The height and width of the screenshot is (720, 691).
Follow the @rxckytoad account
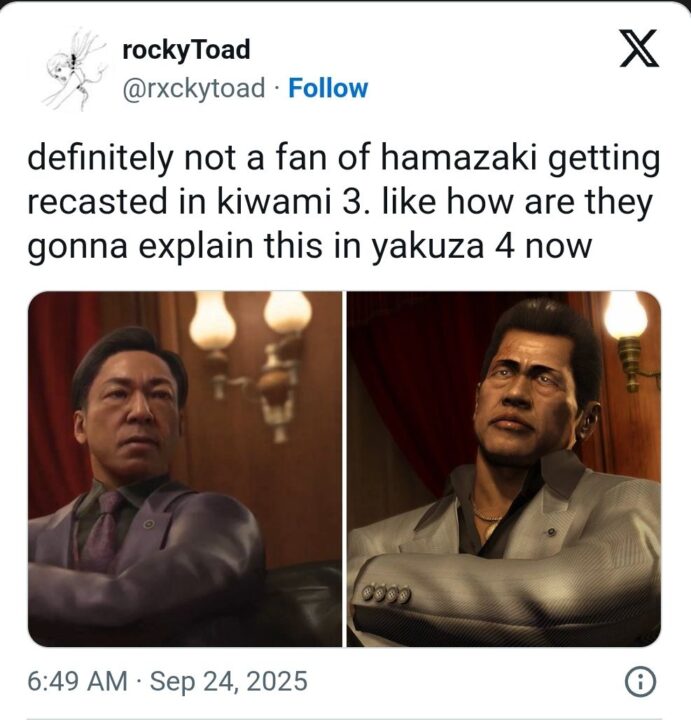coord(328,88)
